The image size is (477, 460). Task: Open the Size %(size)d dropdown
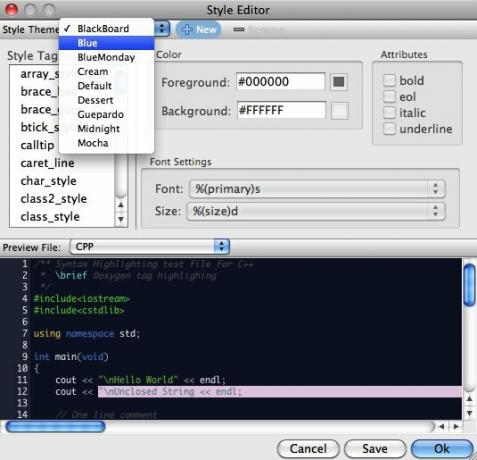point(316,211)
